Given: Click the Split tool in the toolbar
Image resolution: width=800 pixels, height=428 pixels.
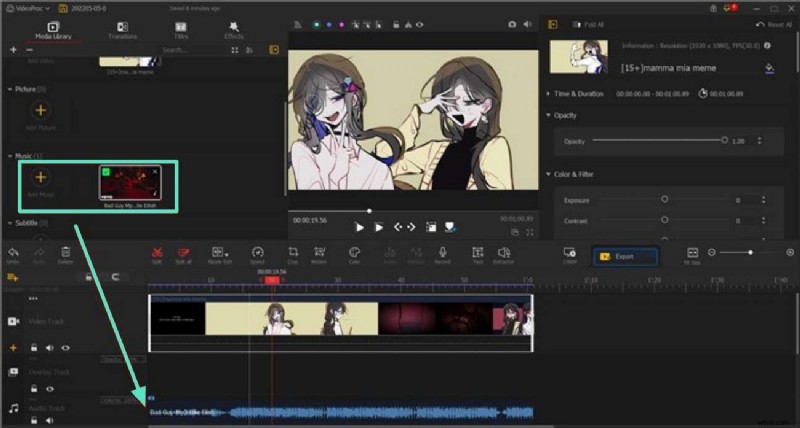Looking at the screenshot, I should click(x=157, y=255).
